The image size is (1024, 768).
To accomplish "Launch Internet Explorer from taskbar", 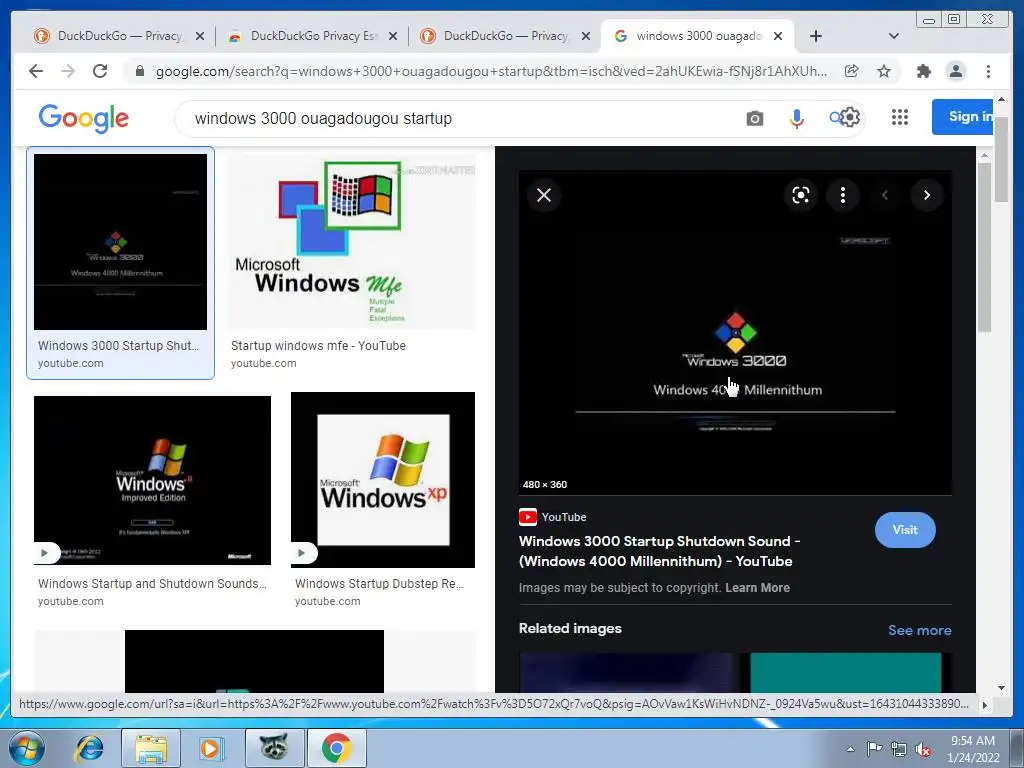I will click(88, 748).
